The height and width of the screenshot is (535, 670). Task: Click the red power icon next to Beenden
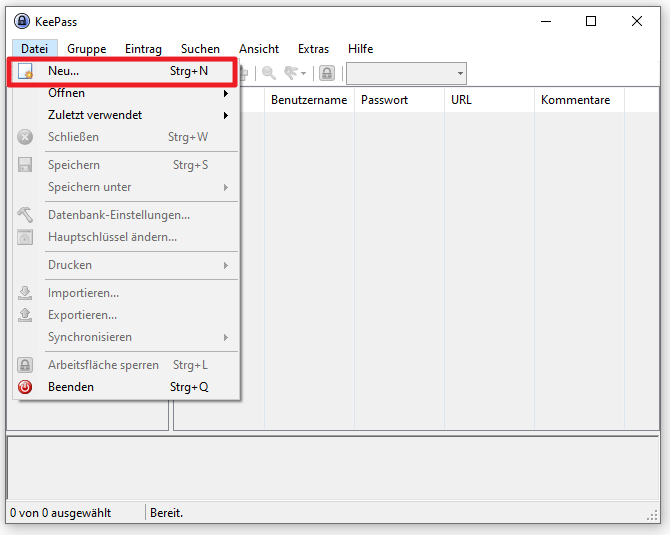[25, 387]
